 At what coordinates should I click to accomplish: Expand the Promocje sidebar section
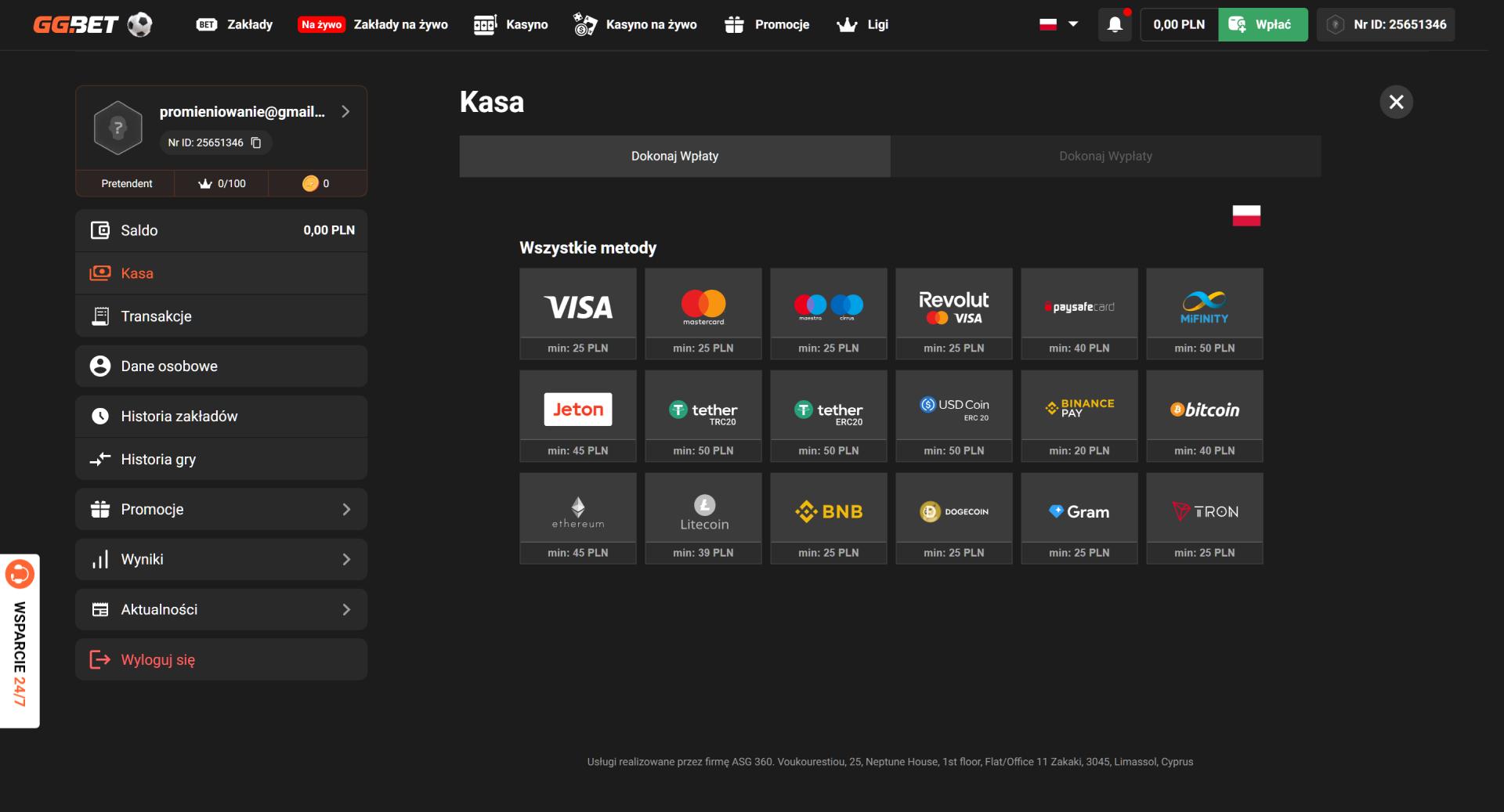(x=222, y=509)
